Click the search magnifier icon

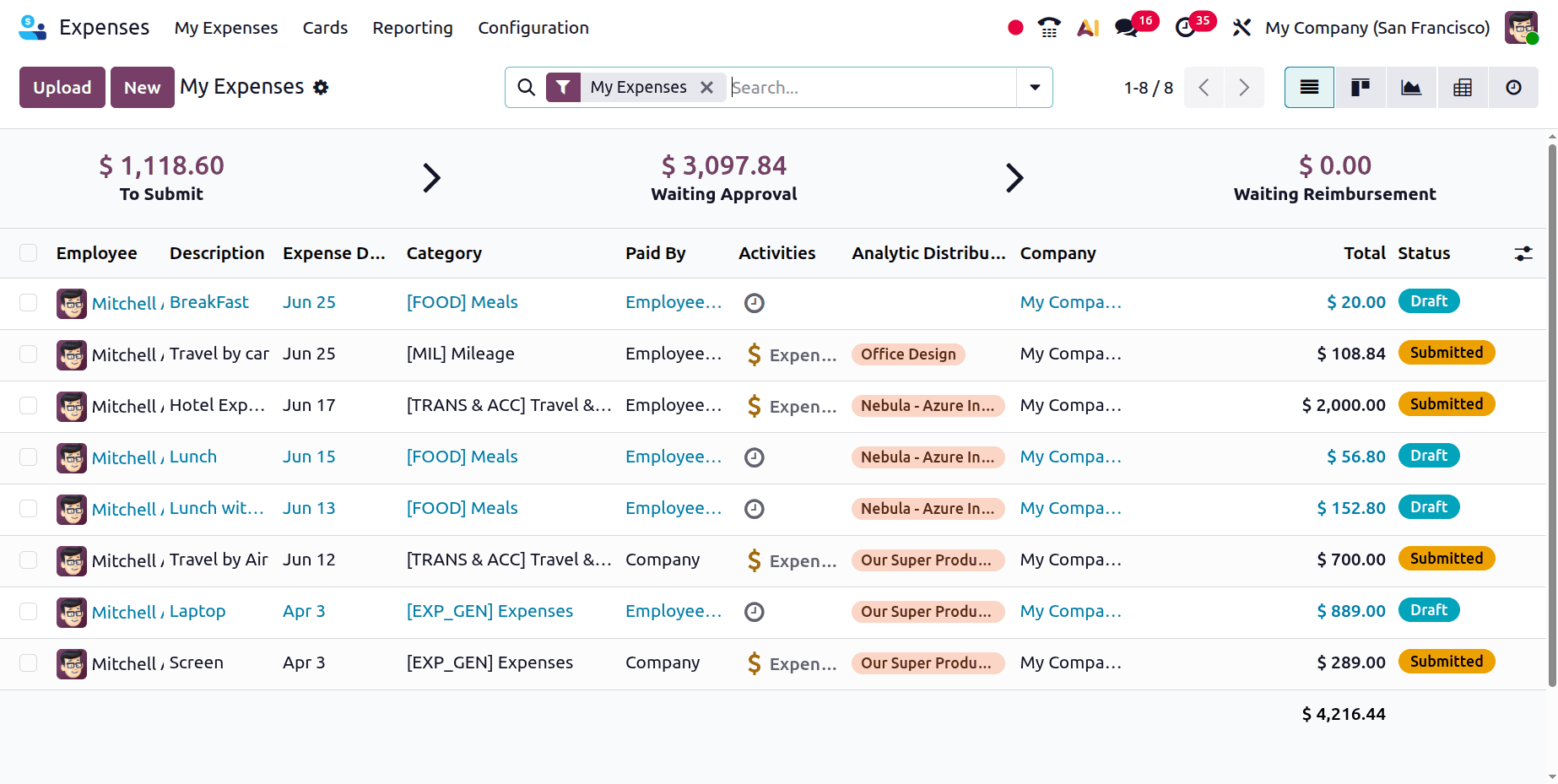(x=526, y=87)
